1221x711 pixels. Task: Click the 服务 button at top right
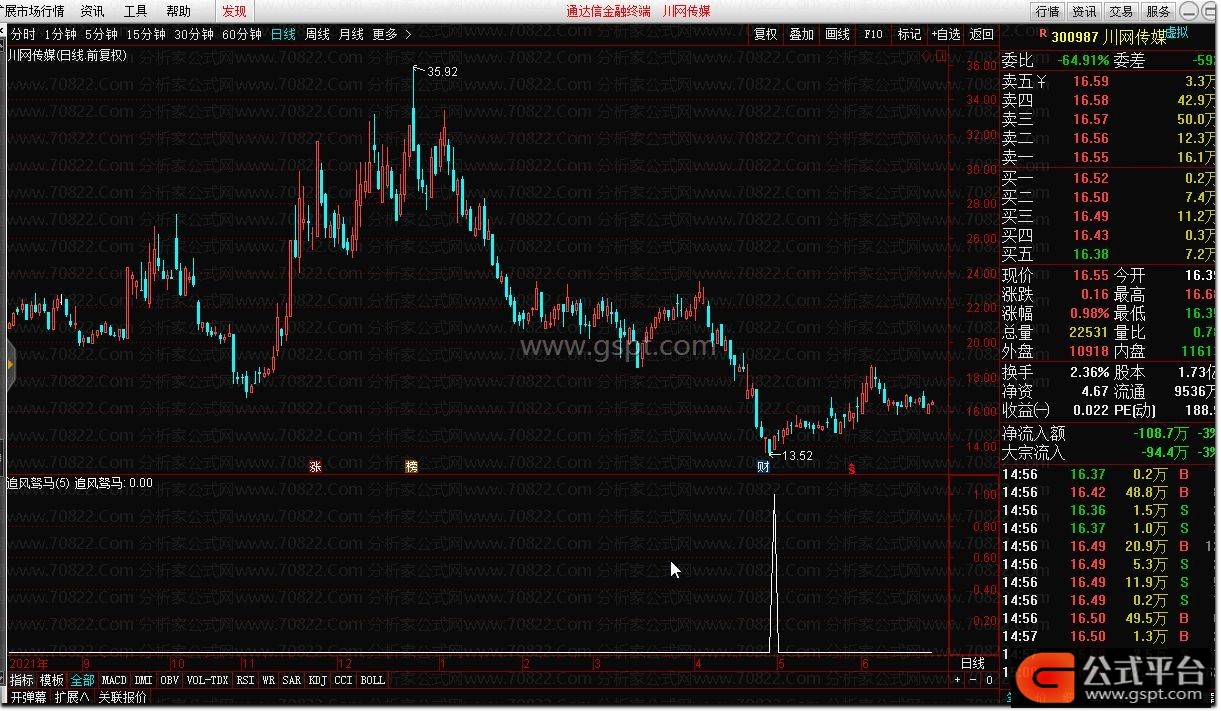click(1158, 11)
